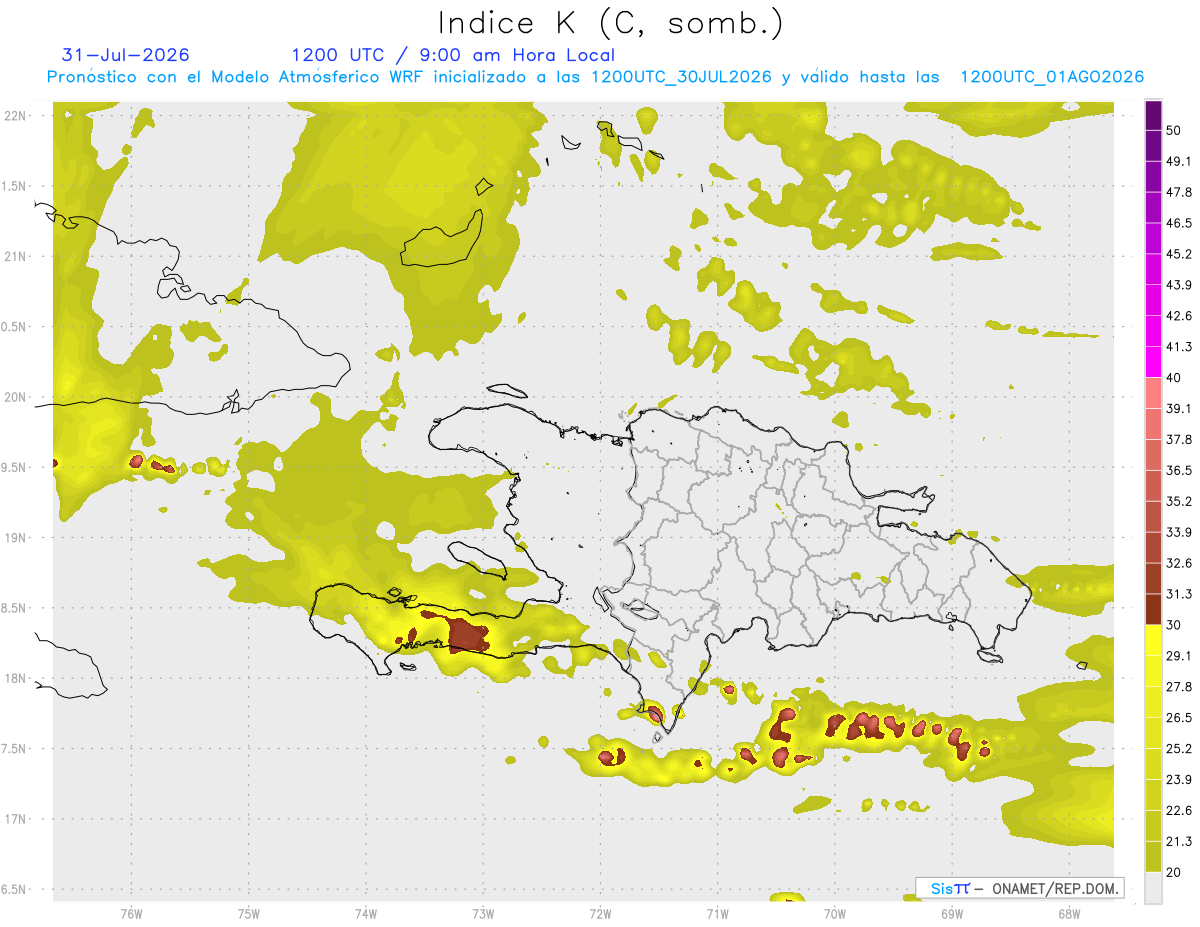Click the 72W longitude label

coord(600,913)
